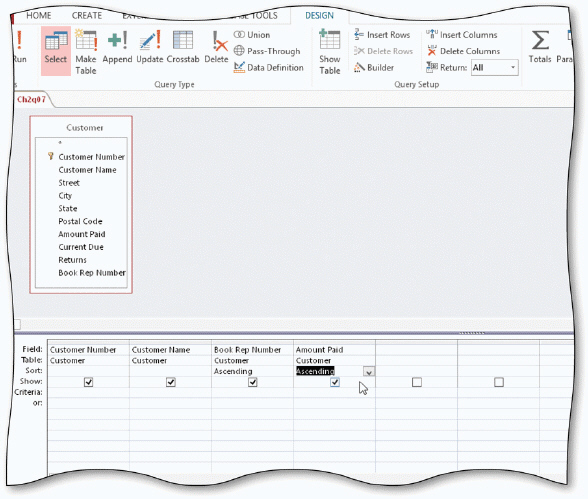Expand the Sort dropdown for Amount Paid
Screen dimensions: 588x499
[369, 372]
